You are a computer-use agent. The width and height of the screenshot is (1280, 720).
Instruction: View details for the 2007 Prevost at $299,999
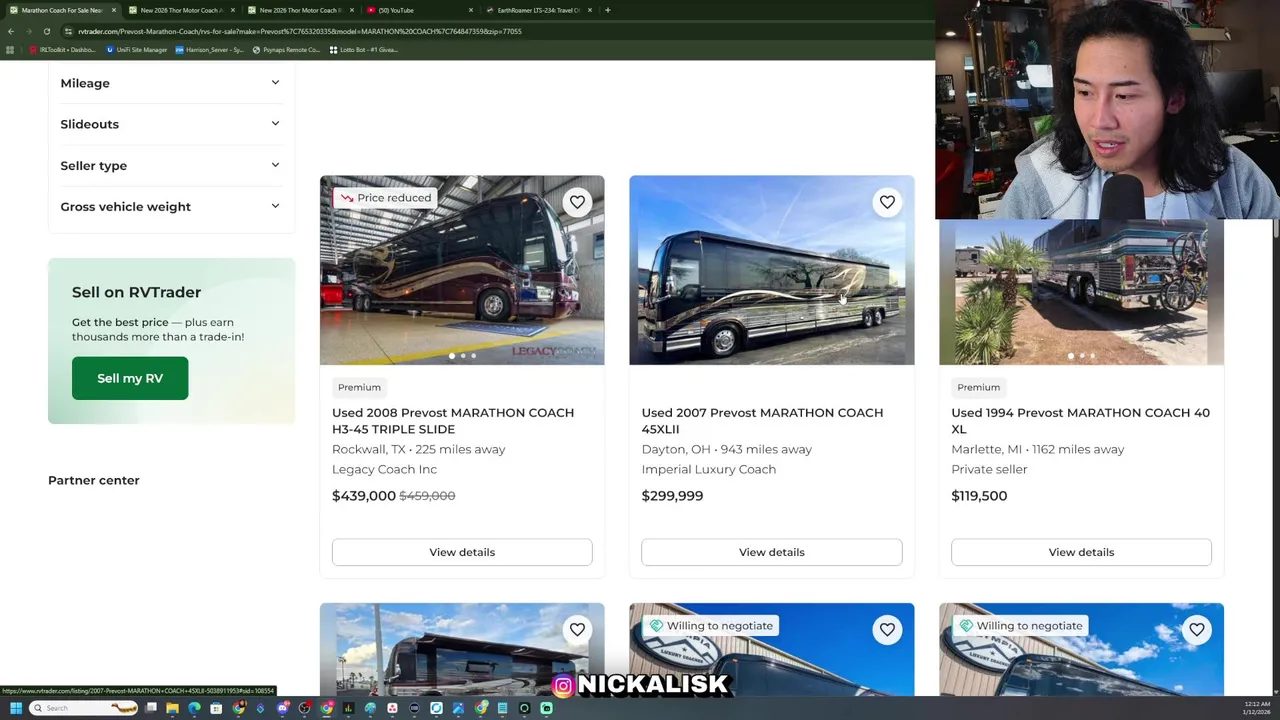click(x=772, y=552)
